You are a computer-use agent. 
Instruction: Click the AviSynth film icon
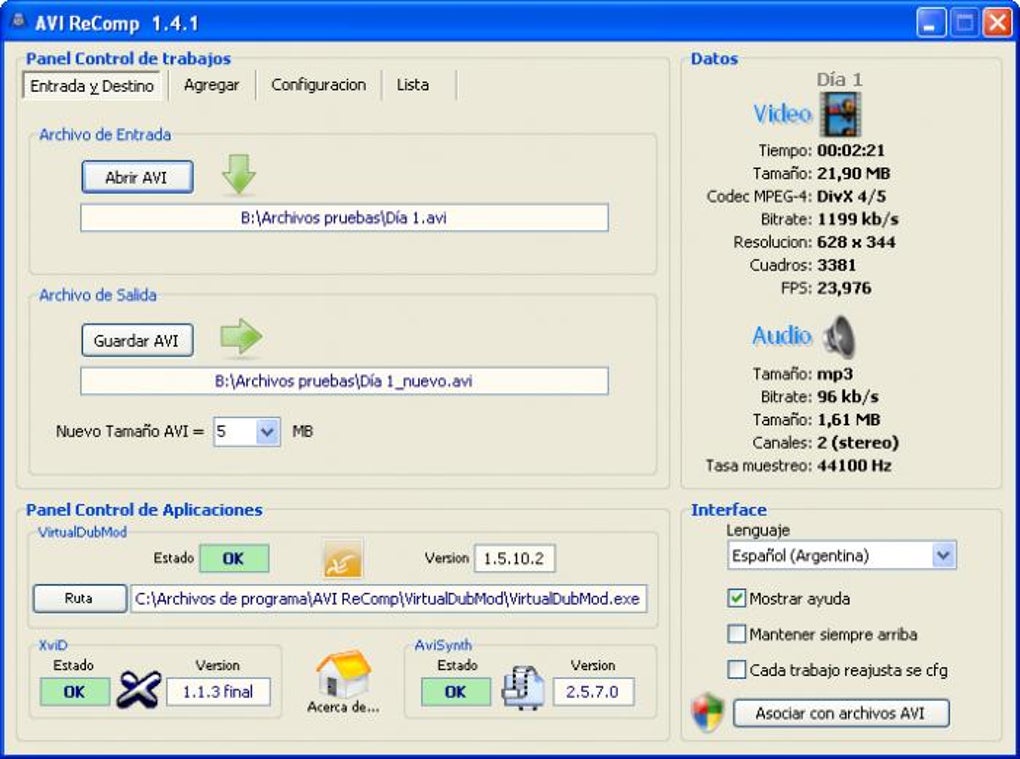click(523, 687)
